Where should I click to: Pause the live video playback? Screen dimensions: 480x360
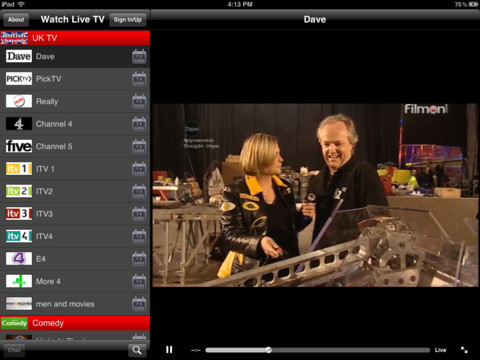[x=169, y=350]
